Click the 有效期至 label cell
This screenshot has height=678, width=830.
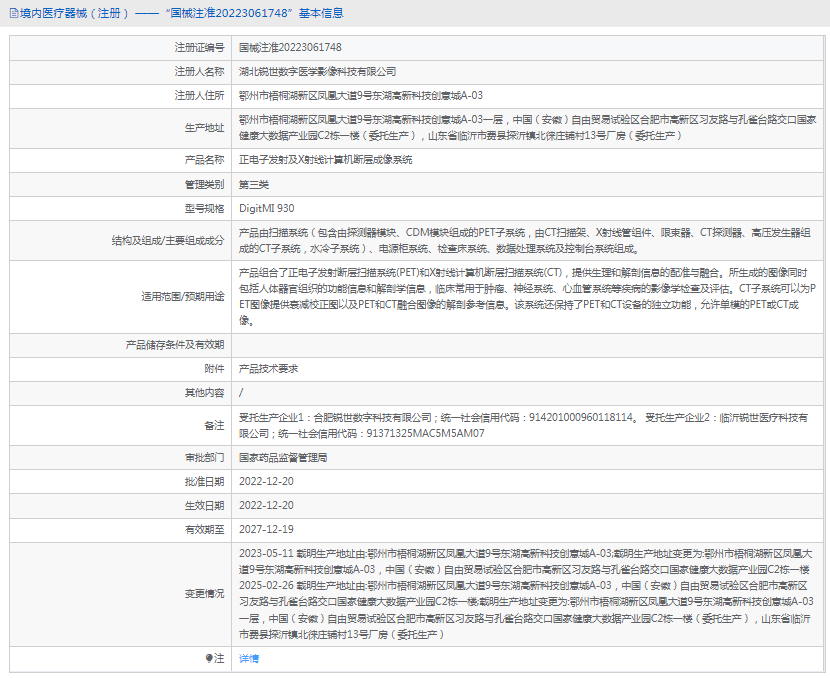tap(121, 529)
